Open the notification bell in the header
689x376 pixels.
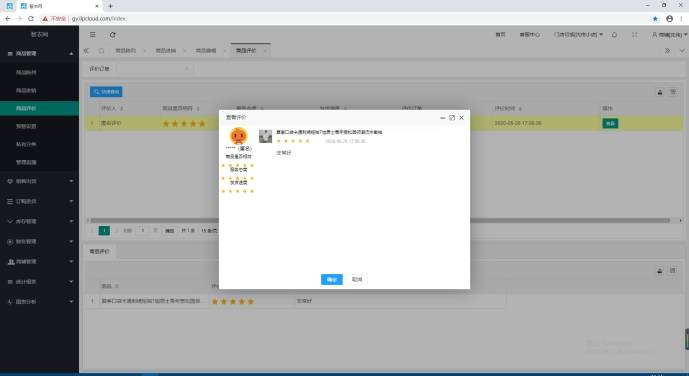[x=614, y=34]
